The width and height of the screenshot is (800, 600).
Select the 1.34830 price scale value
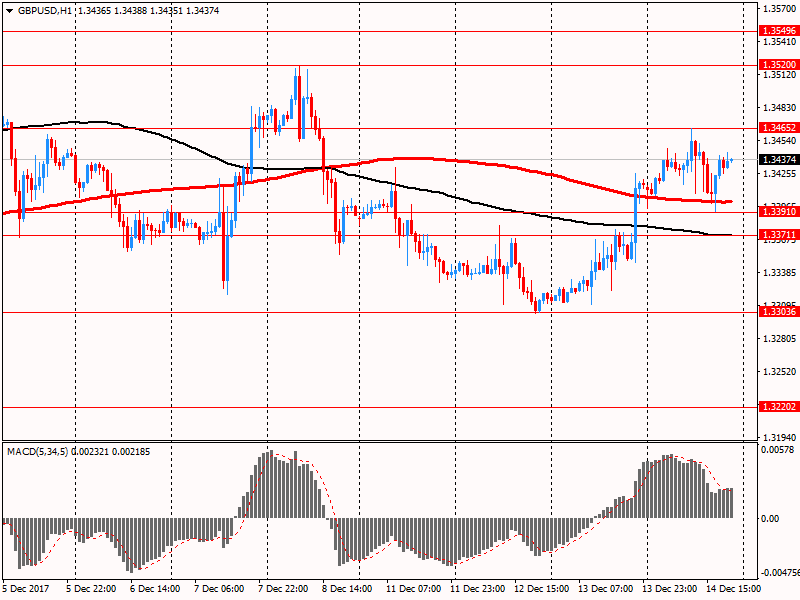coord(780,108)
